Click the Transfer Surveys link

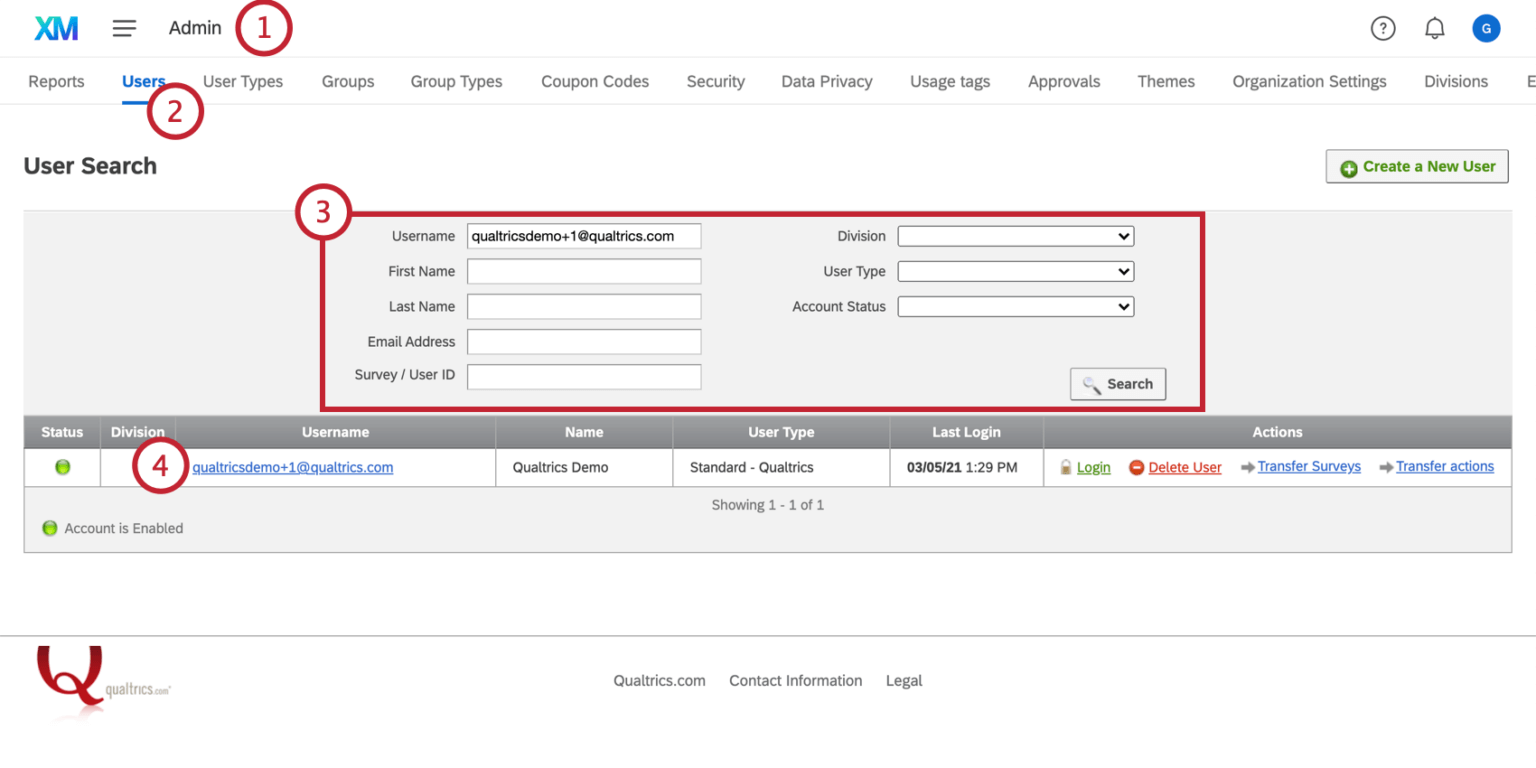coord(1309,467)
